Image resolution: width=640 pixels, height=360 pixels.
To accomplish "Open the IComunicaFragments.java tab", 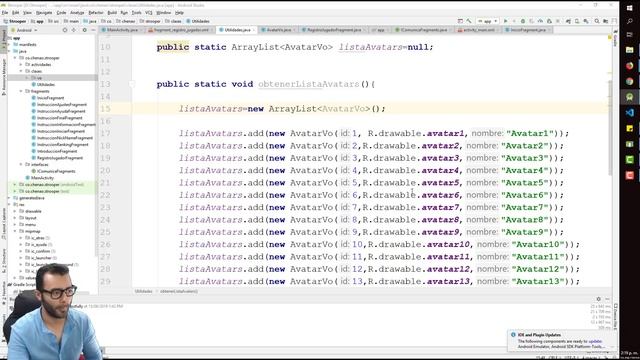I will pos(423,30).
